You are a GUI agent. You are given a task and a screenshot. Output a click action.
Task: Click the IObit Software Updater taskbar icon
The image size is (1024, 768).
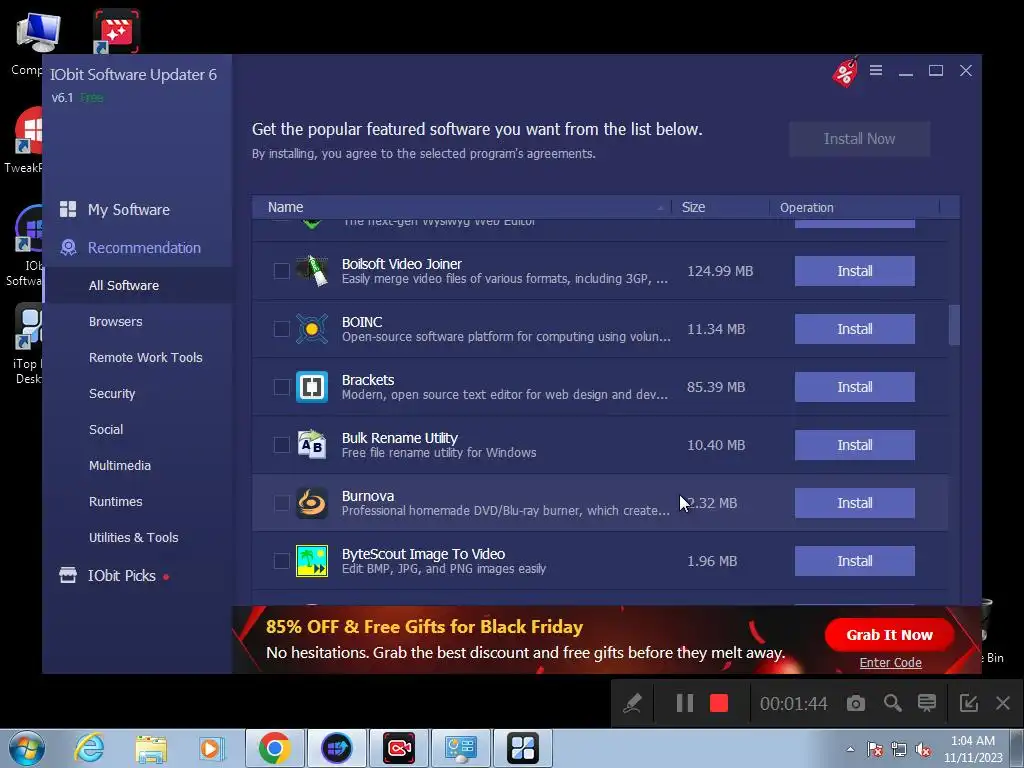(x=337, y=748)
